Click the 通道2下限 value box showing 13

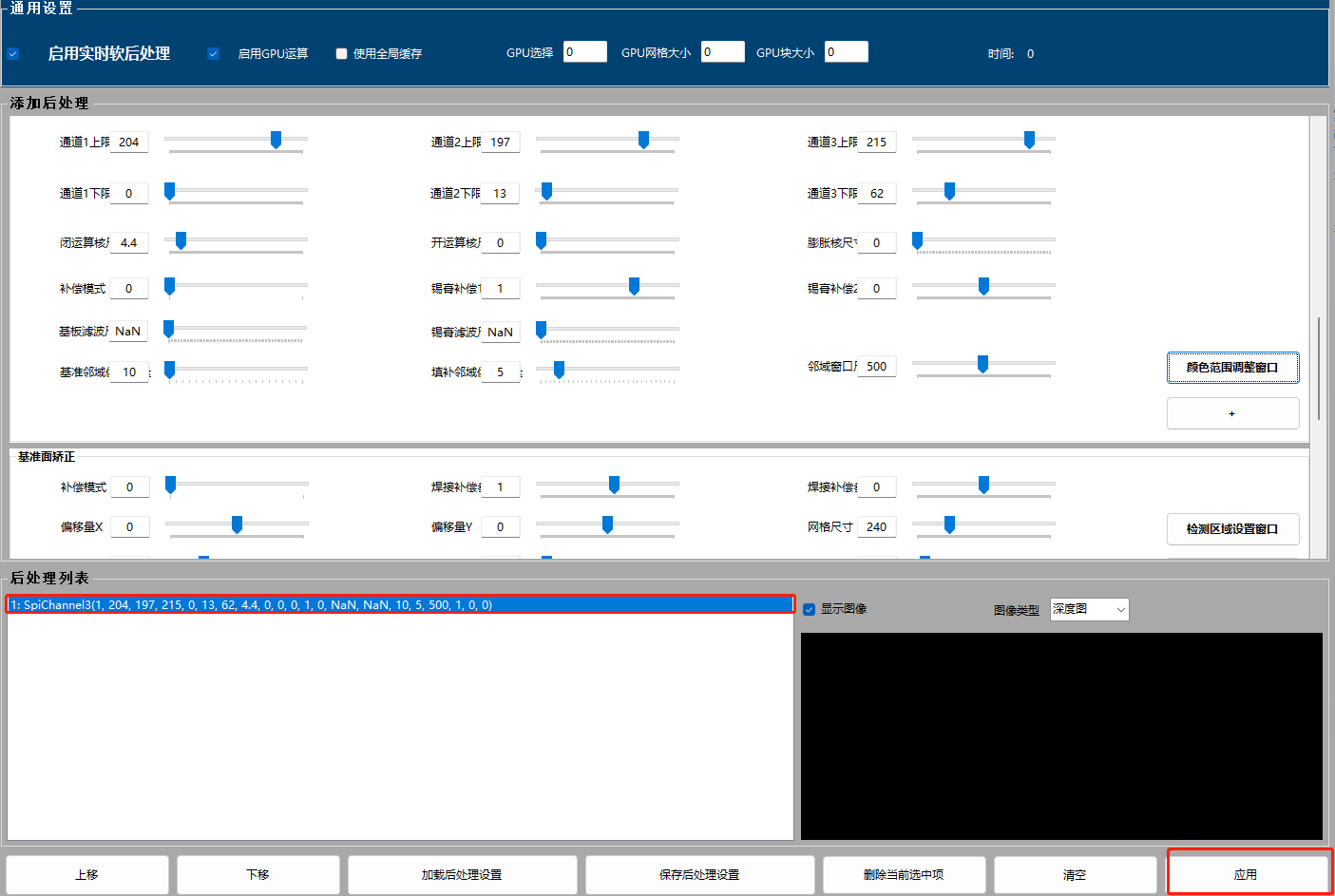coord(501,194)
